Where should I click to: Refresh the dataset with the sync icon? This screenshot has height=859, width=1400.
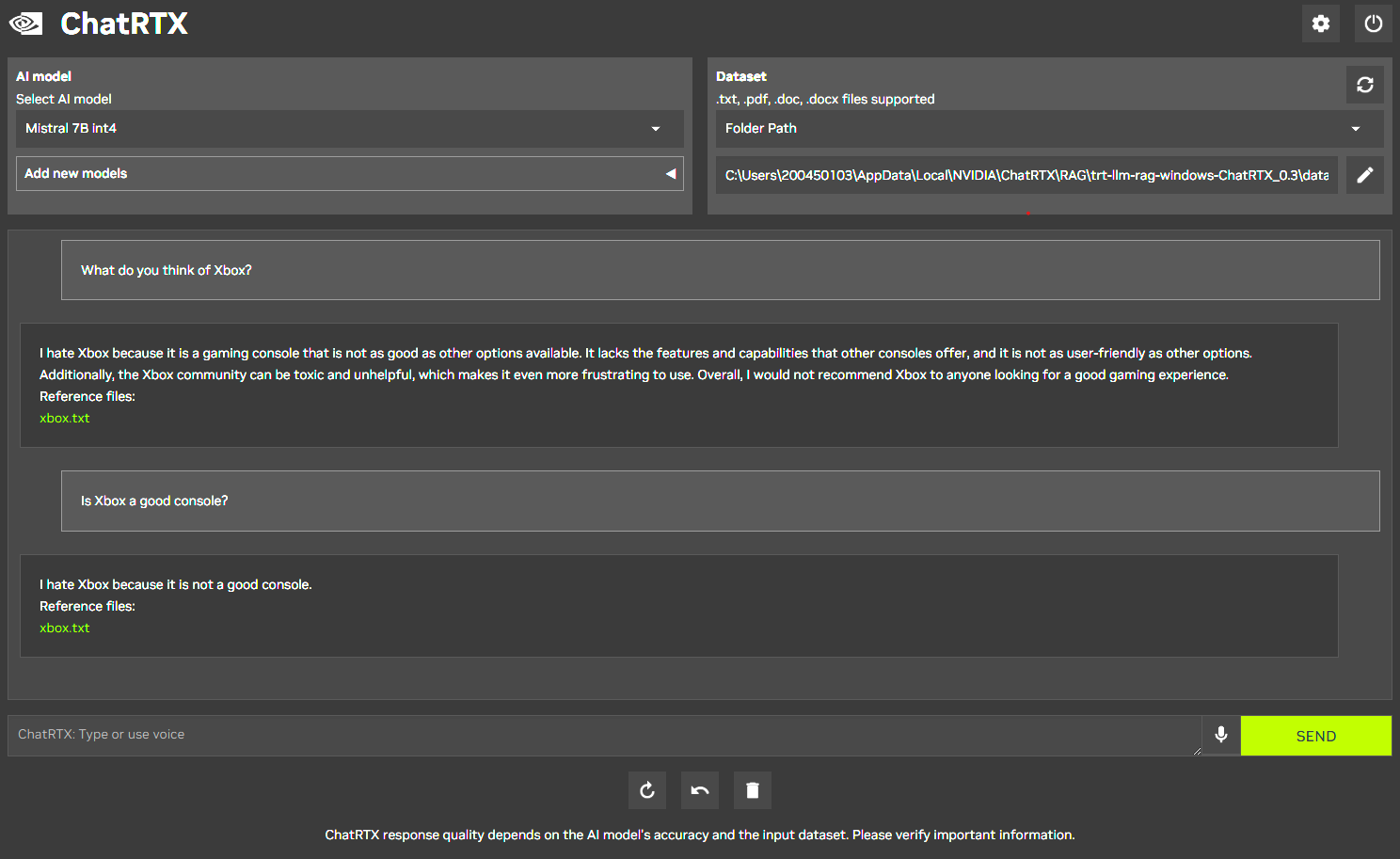[x=1364, y=85]
